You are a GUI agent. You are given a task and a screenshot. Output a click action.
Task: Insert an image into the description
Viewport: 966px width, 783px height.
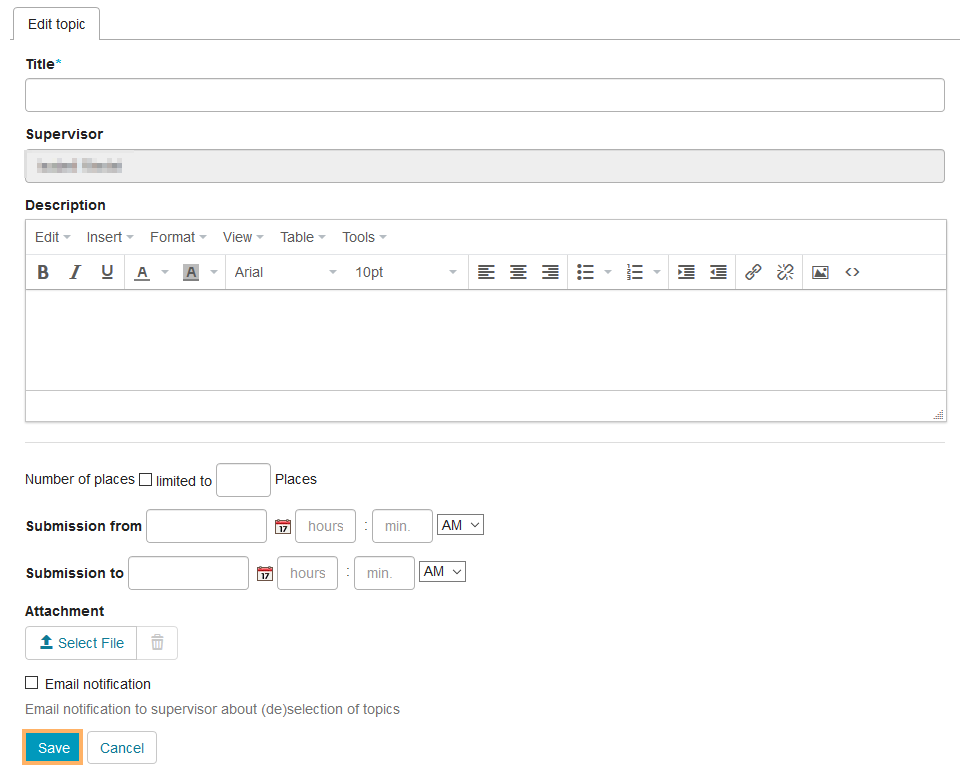click(820, 272)
